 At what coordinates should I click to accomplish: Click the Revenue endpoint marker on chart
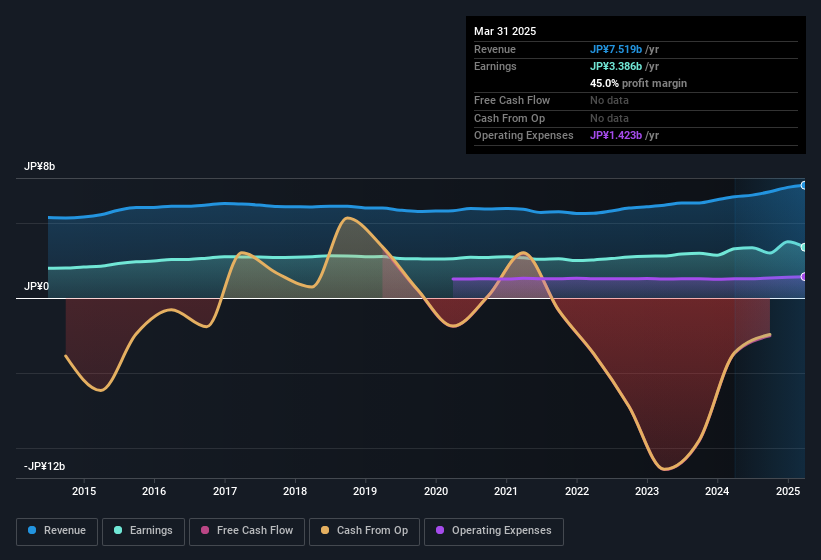(804, 185)
